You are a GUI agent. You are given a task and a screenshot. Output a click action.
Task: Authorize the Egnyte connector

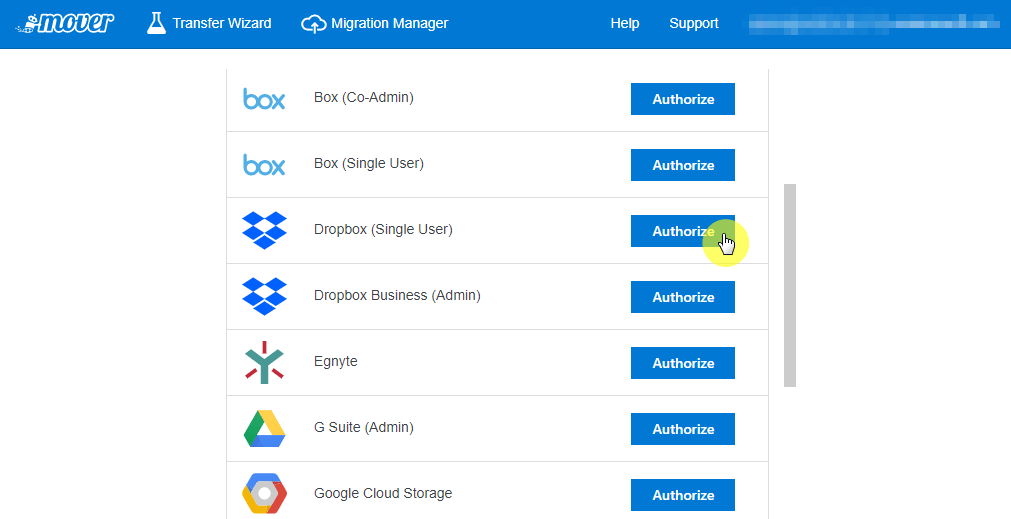[x=683, y=363]
